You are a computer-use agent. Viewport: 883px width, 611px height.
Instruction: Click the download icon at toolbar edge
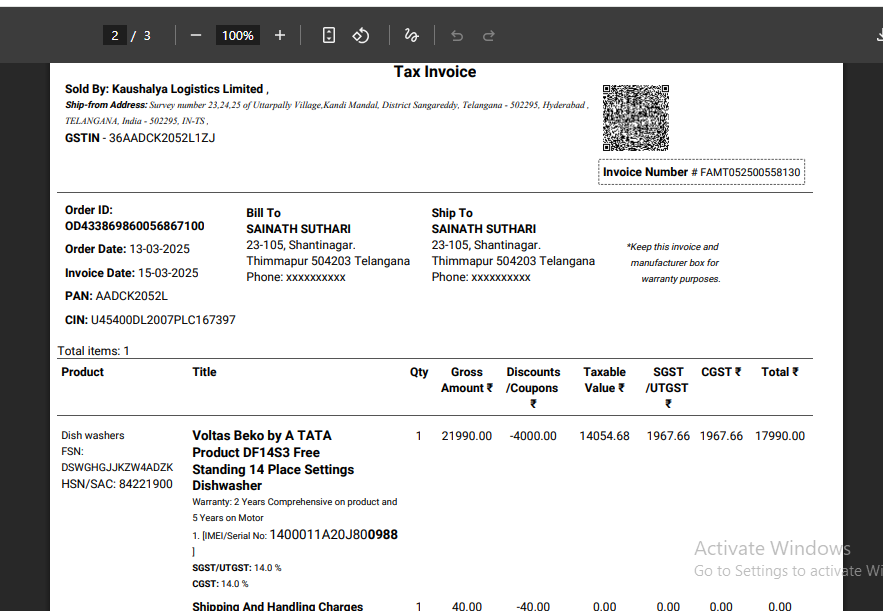(879, 35)
